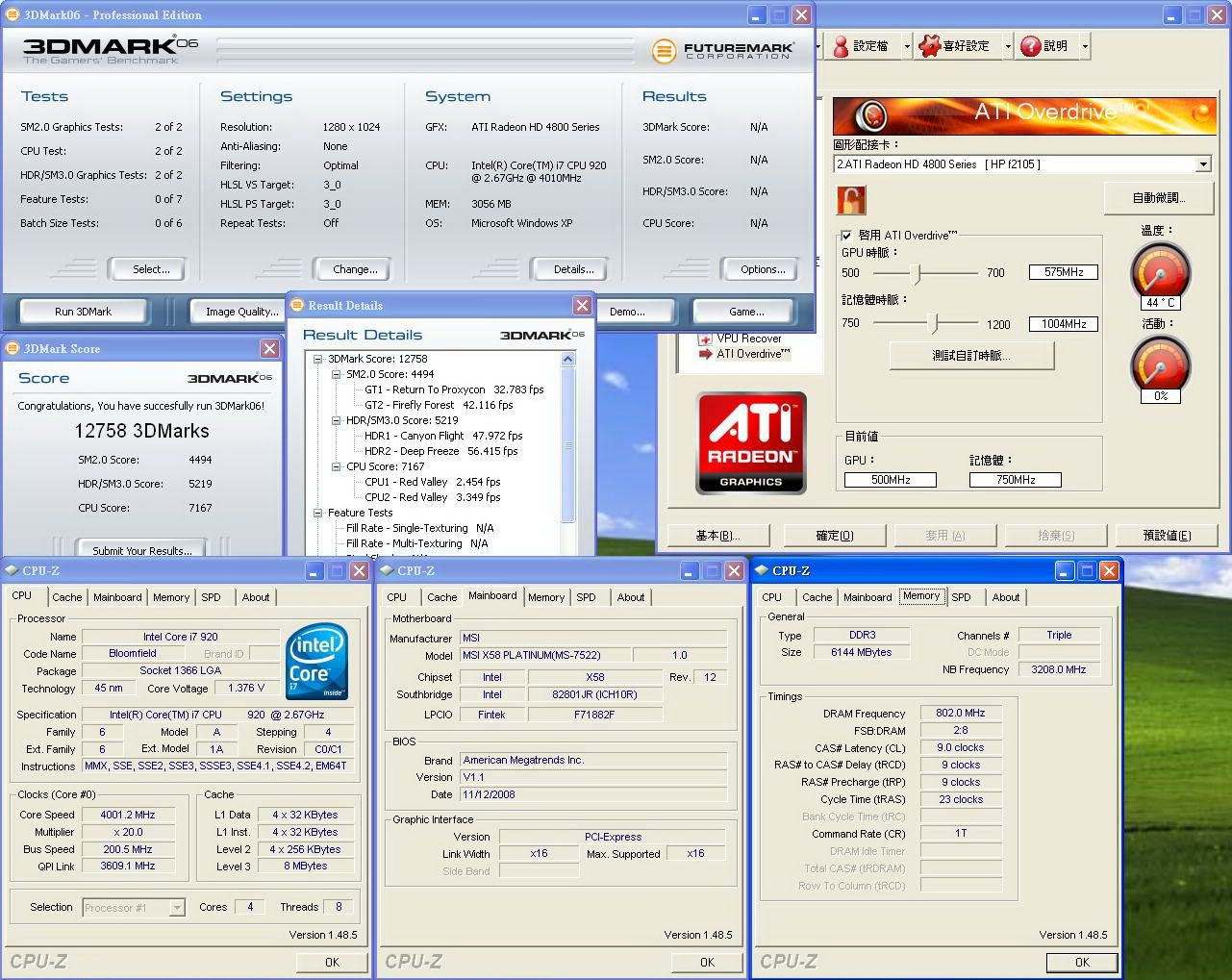Select the ATI Overdrive tree item
Viewport: 1232px width, 980px height.
(x=753, y=354)
